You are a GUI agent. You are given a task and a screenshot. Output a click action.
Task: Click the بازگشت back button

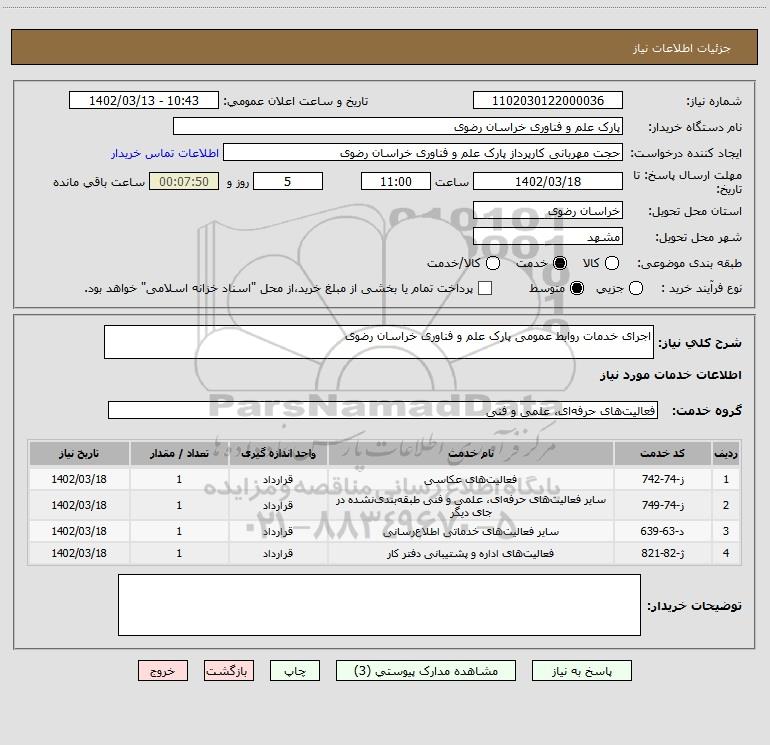click(x=229, y=671)
